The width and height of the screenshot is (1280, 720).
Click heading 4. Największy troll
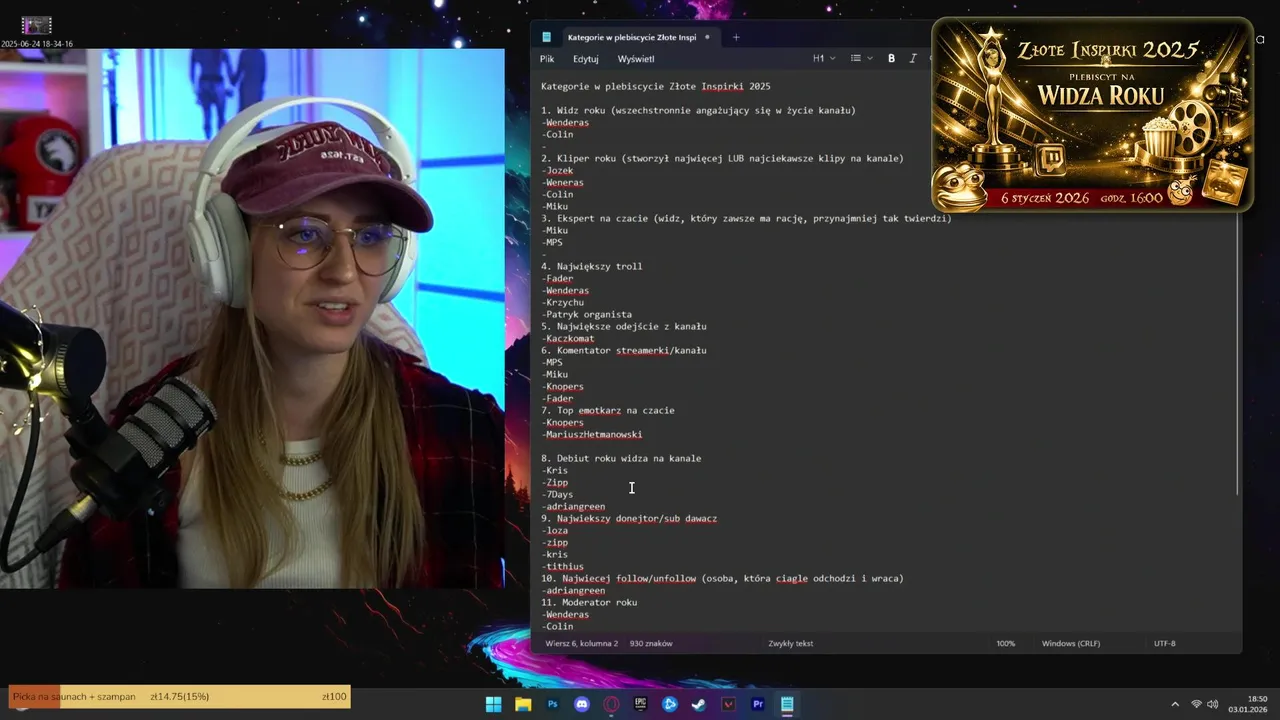[592, 266]
